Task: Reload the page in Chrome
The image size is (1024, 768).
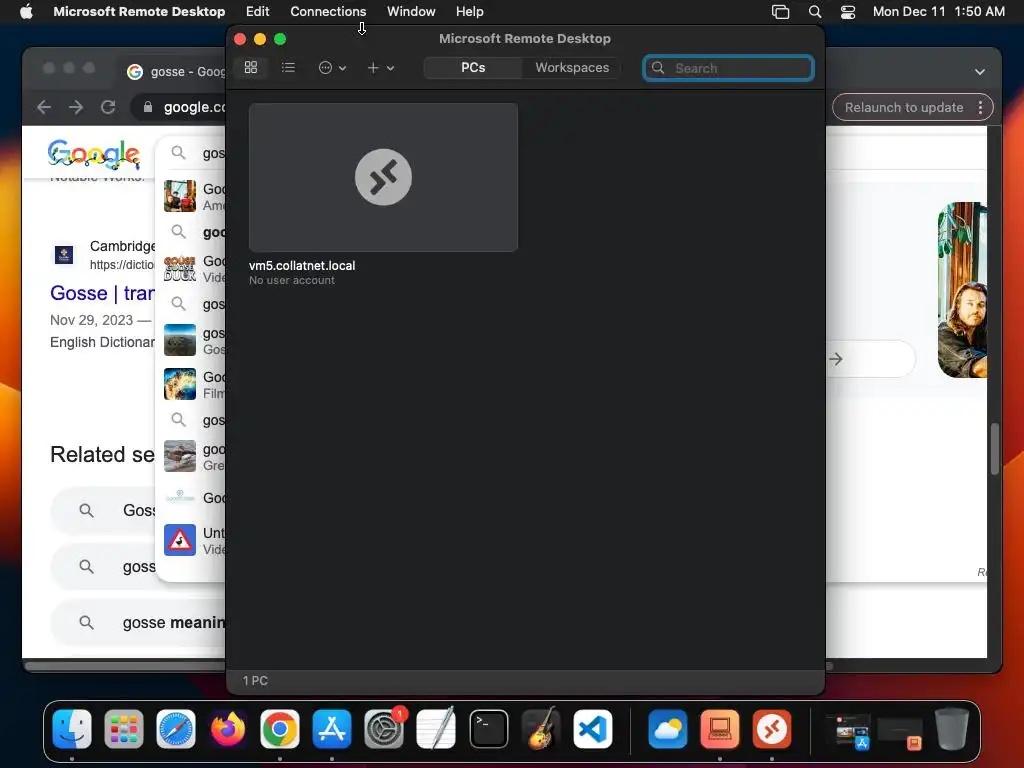Action: (108, 107)
